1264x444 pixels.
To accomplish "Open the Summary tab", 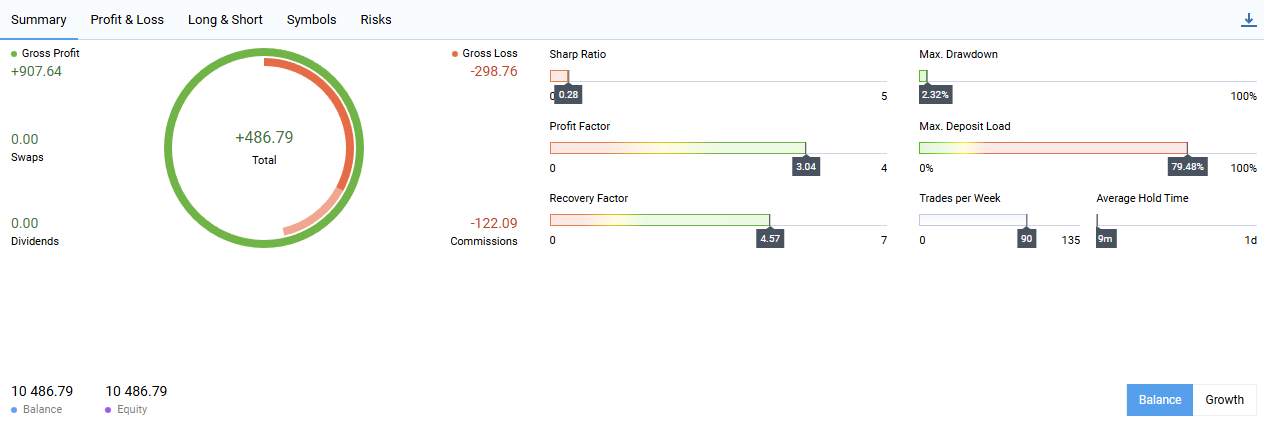I will pos(39,20).
